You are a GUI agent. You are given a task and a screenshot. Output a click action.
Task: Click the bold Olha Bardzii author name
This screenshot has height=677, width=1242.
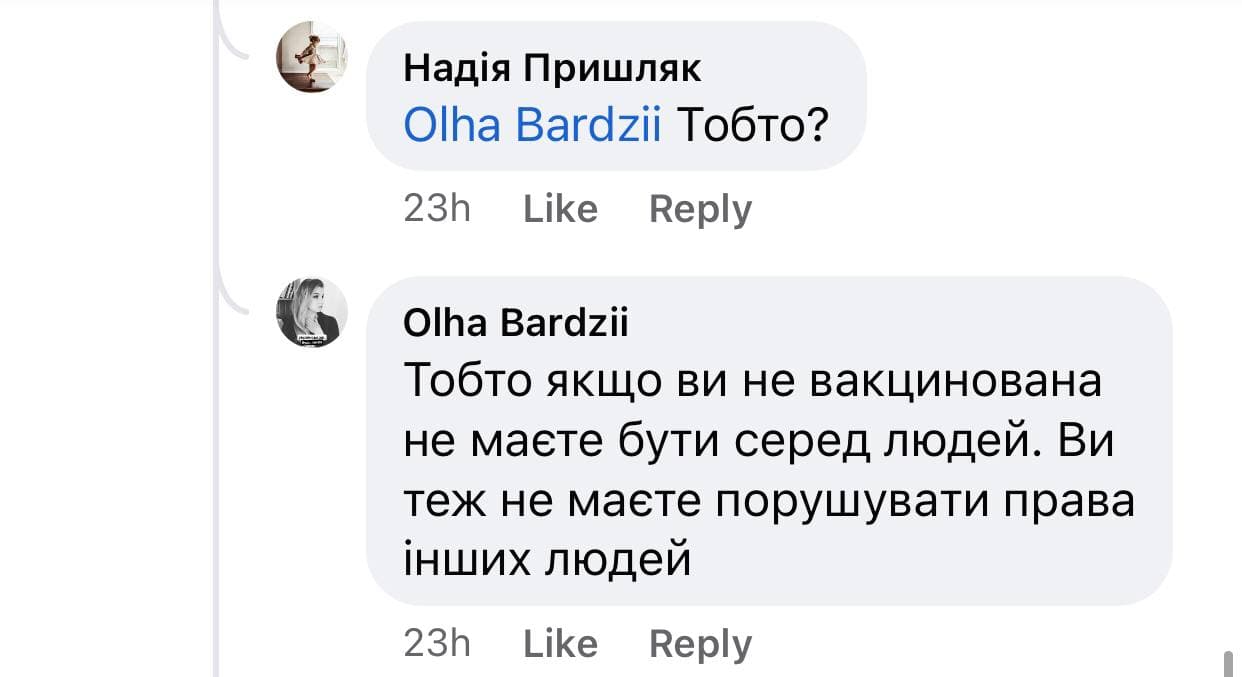[x=515, y=324]
